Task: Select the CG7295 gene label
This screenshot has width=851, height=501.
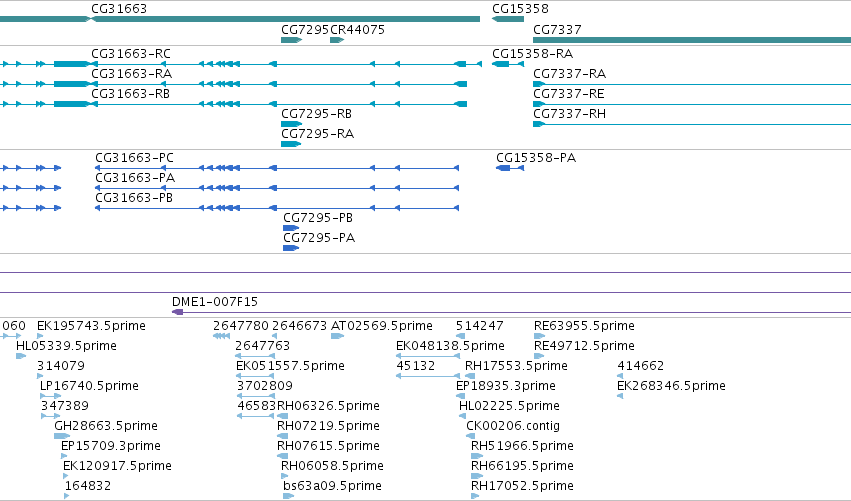Action: tap(305, 29)
